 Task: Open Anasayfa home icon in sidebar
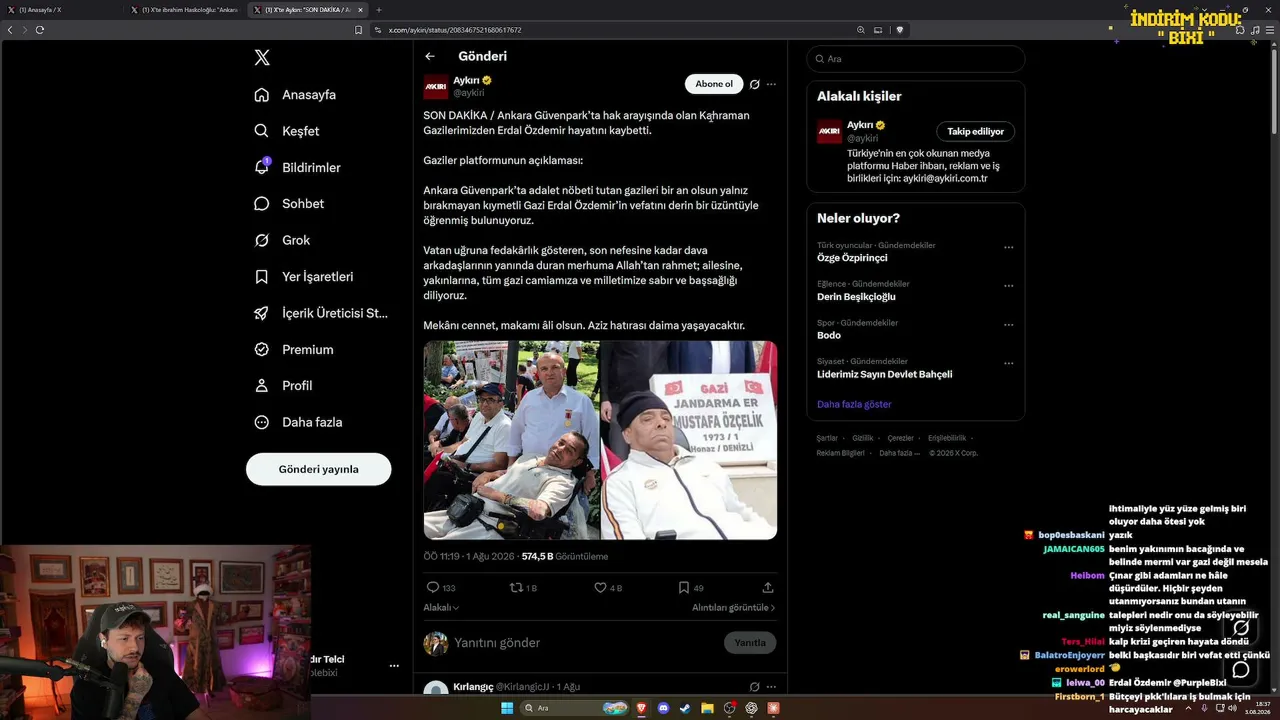[x=262, y=95]
